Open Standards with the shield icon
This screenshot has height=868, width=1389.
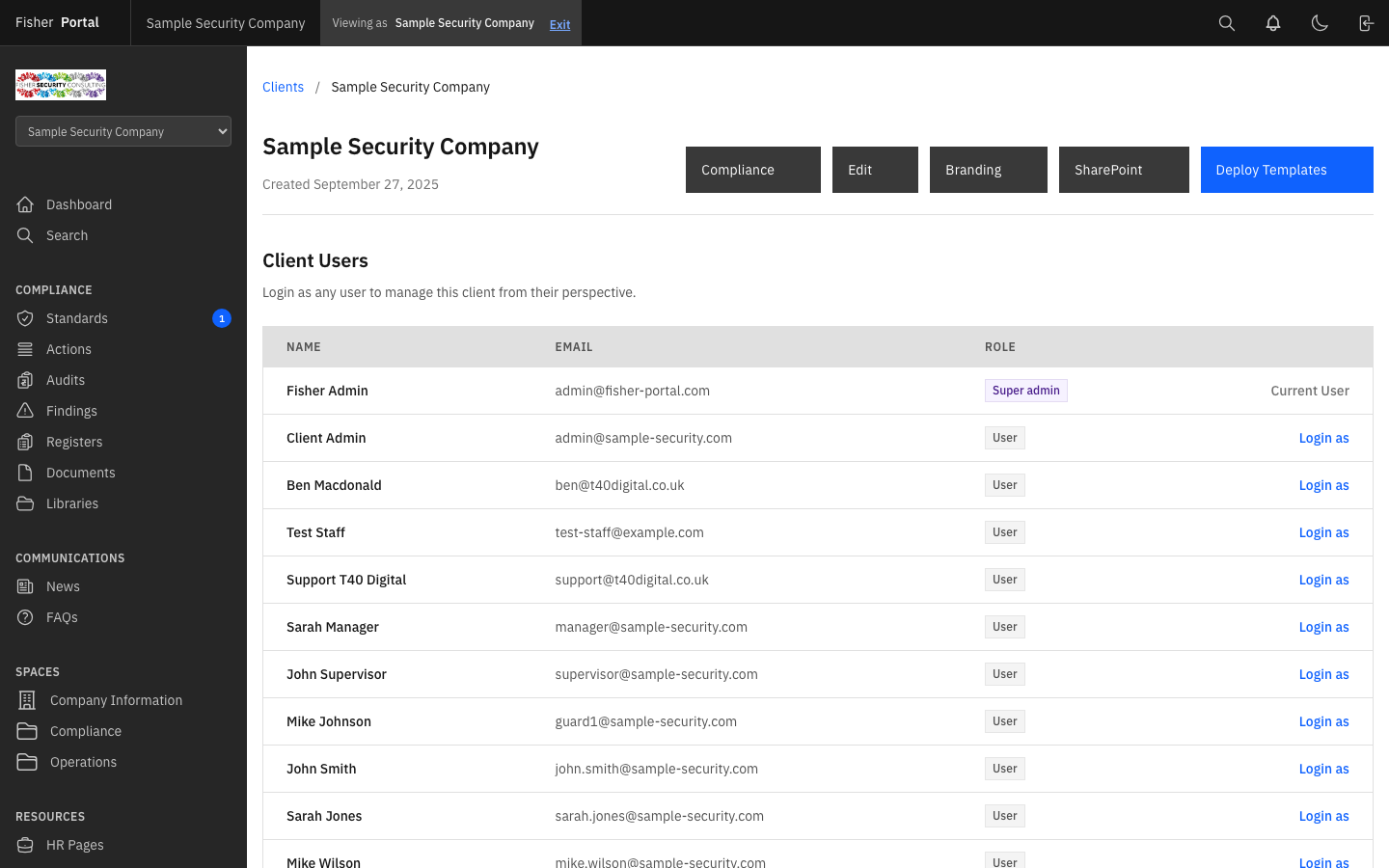(x=26, y=318)
